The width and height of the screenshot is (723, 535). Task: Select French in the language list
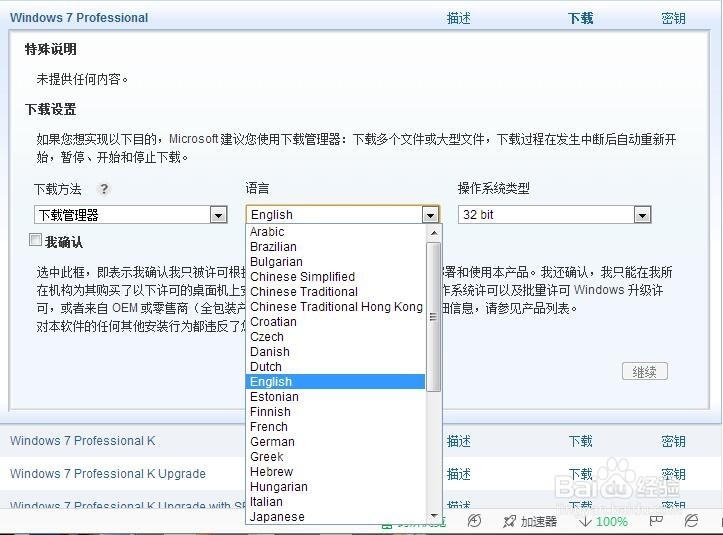click(335, 427)
